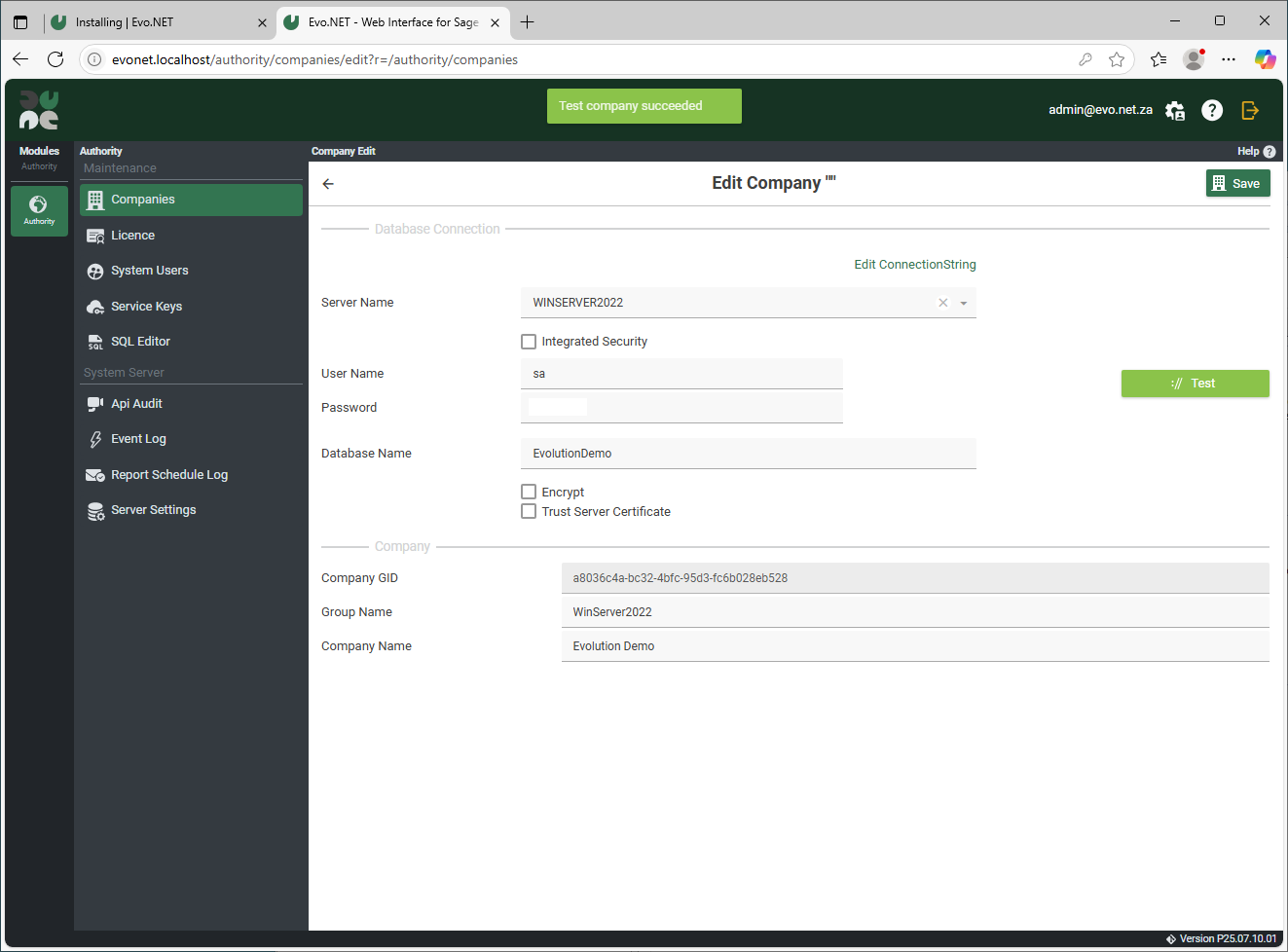The height and width of the screenshot is (952, 1288).
Task: Open user settings gear icon
Action: (x=1175, y=110)
